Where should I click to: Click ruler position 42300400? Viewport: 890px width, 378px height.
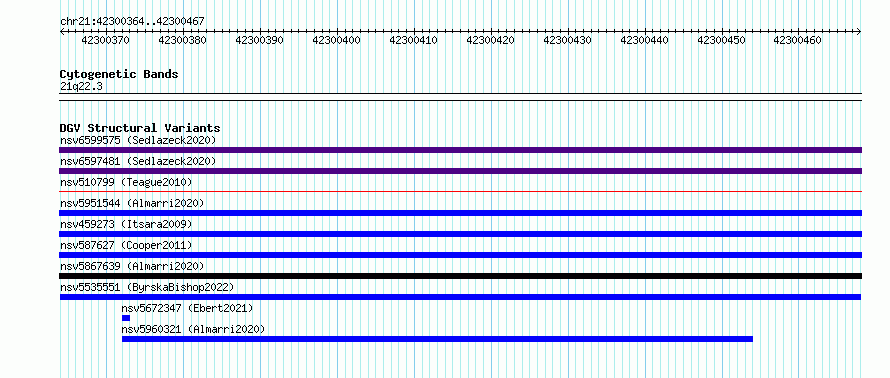(337, 40)
